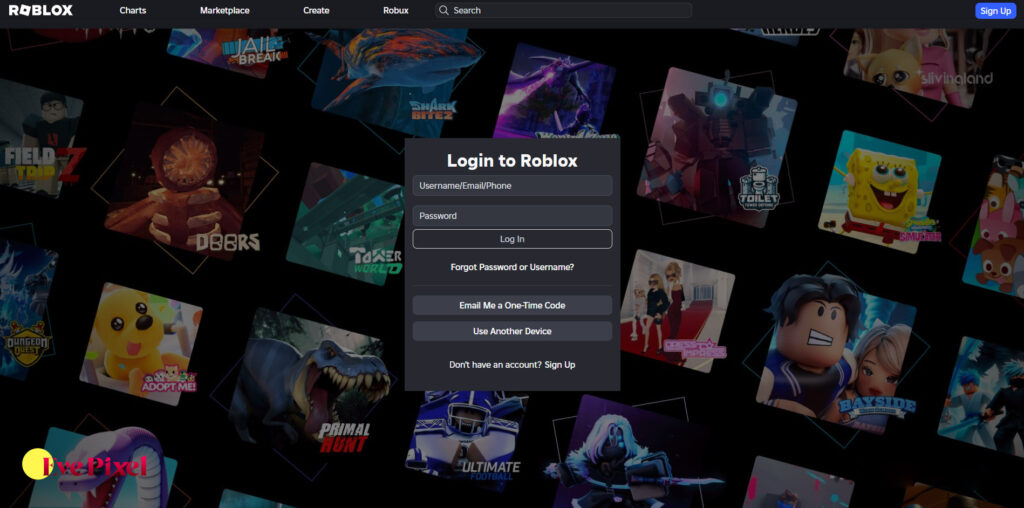Click Email Me a One-Time Code
Screen dimensions: 1024x508
pos(512,305)
